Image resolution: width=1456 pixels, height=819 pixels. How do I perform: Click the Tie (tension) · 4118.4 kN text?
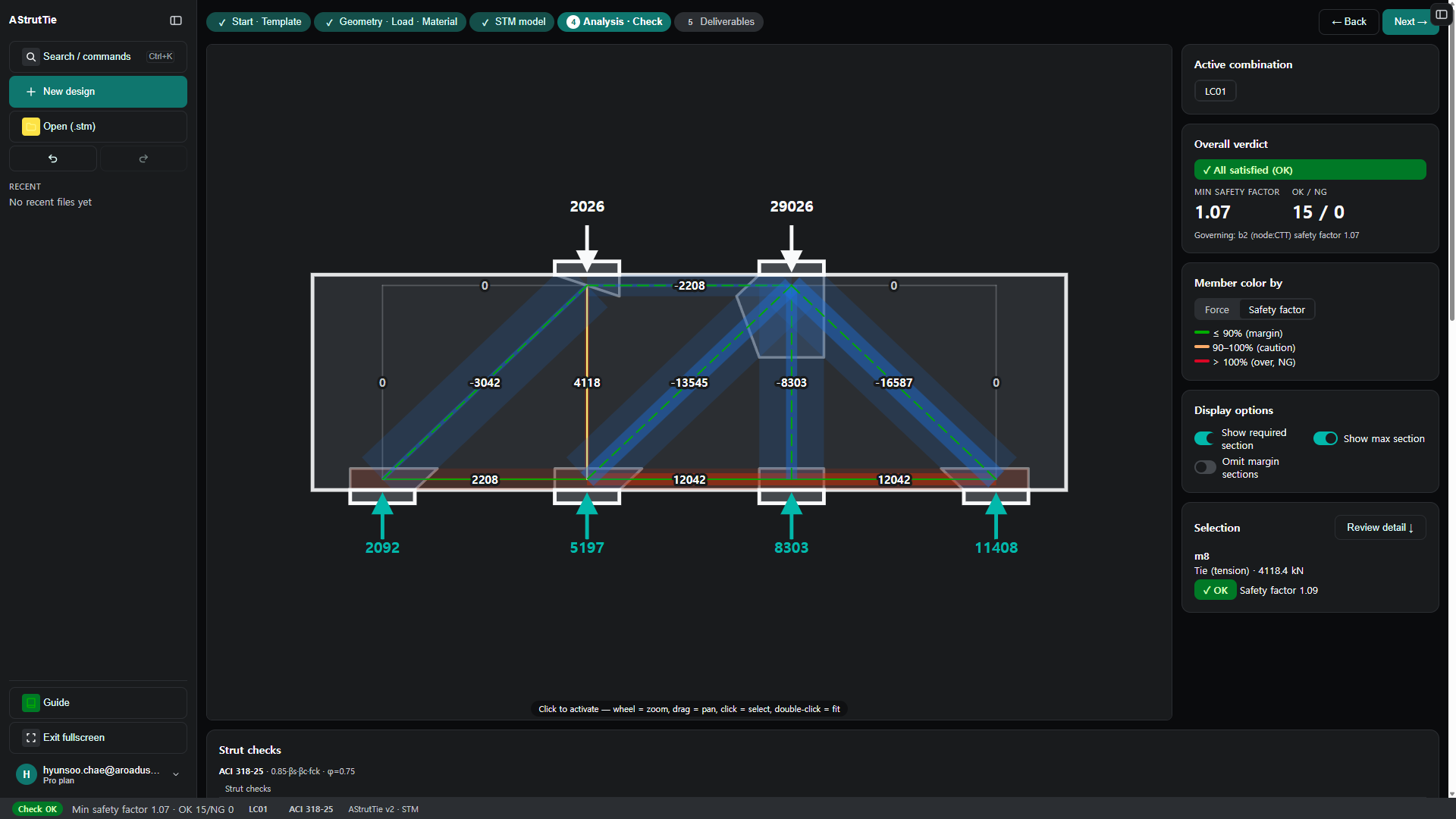1248,571
